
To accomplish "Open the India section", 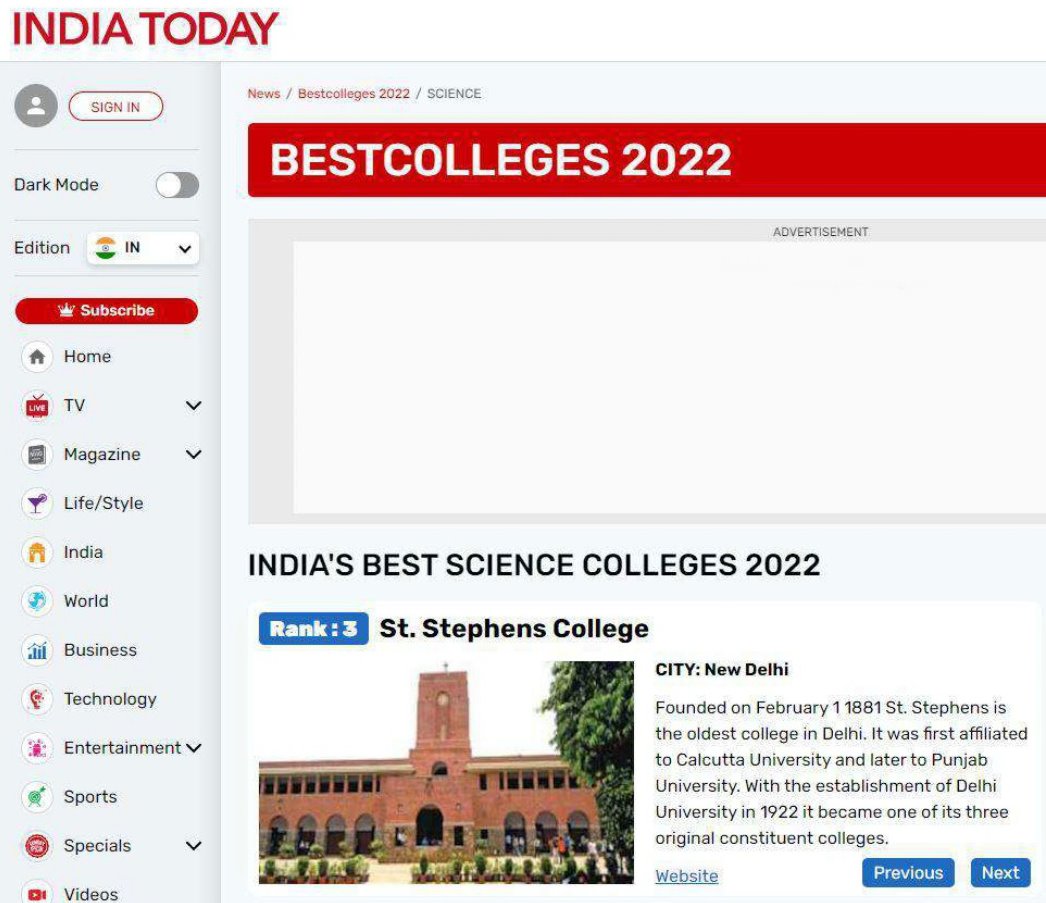I will pos(83,552).
